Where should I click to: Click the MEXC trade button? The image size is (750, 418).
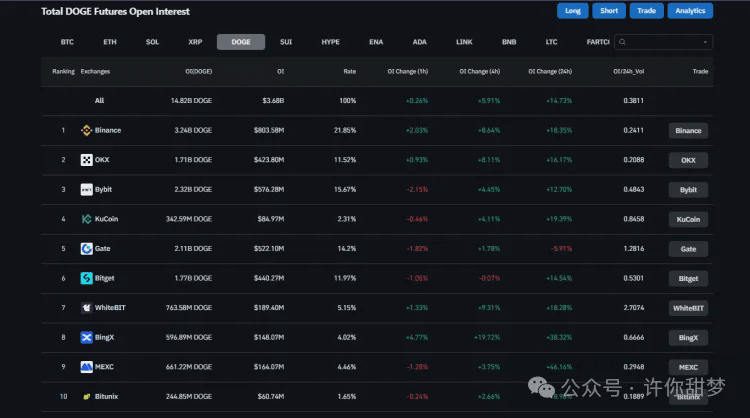pos(688,367)
